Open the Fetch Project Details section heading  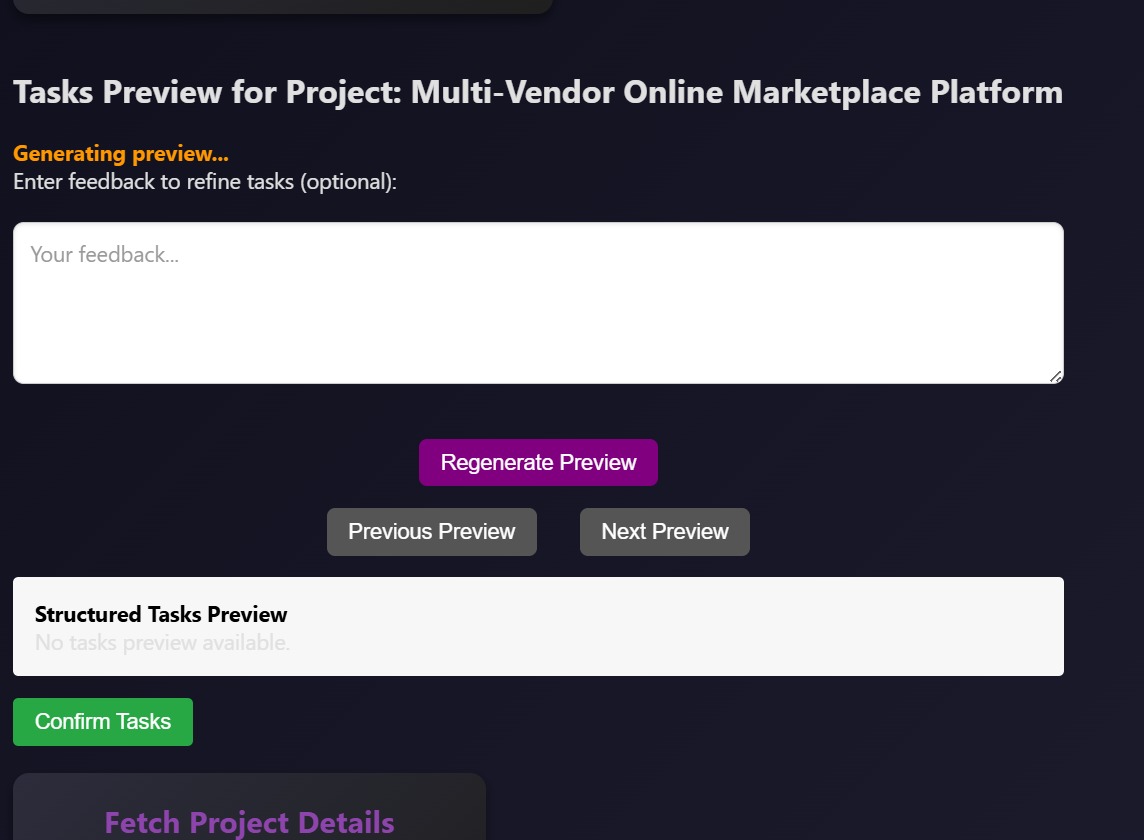coord(250,822)
